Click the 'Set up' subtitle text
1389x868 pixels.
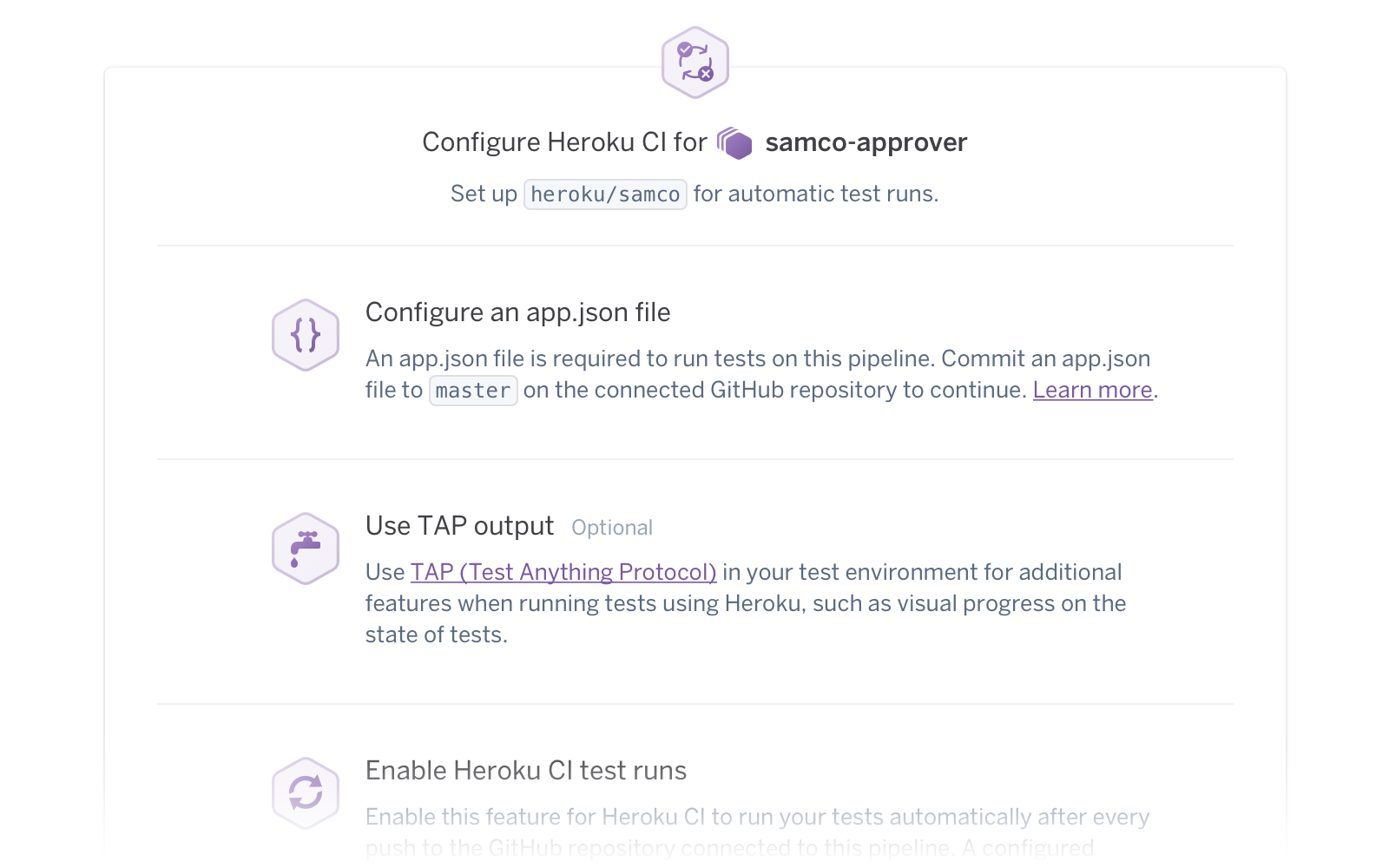click(x=484, y=194)
